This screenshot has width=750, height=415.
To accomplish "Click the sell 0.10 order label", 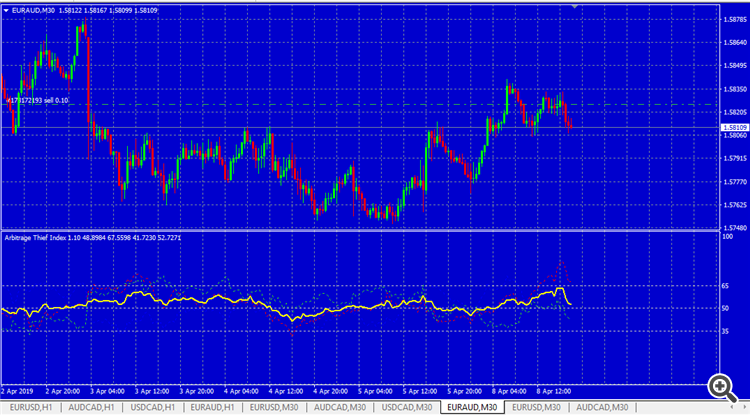I will (37, 100).
